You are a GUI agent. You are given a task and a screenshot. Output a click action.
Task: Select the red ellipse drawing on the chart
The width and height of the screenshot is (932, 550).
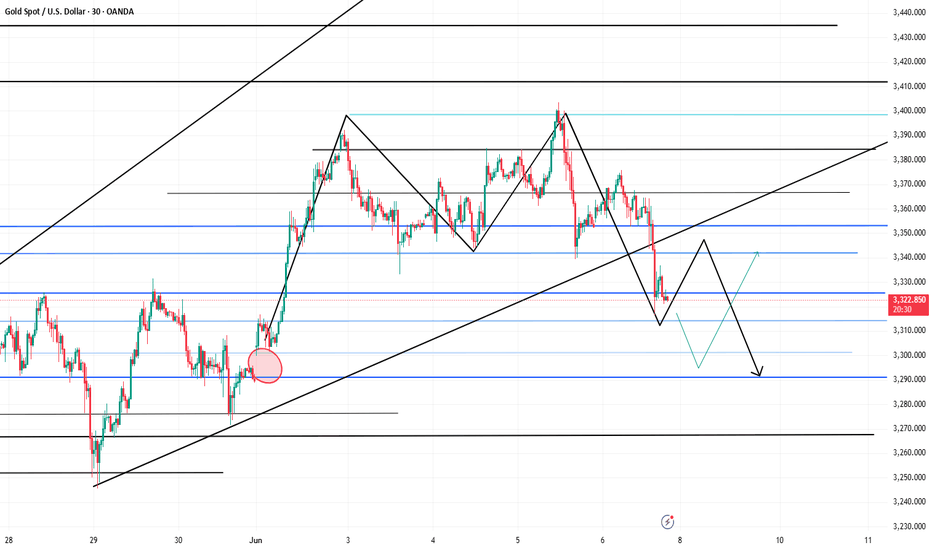[265, 365]
